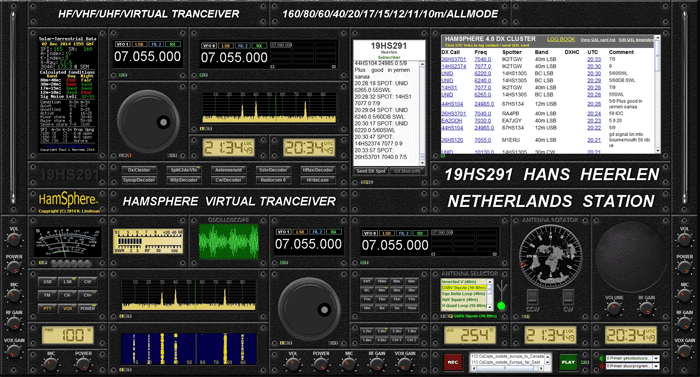Open the Dx/Cluster plugin
The width and height of the screenshot is (700, 377).
click(x=139, y=170)
